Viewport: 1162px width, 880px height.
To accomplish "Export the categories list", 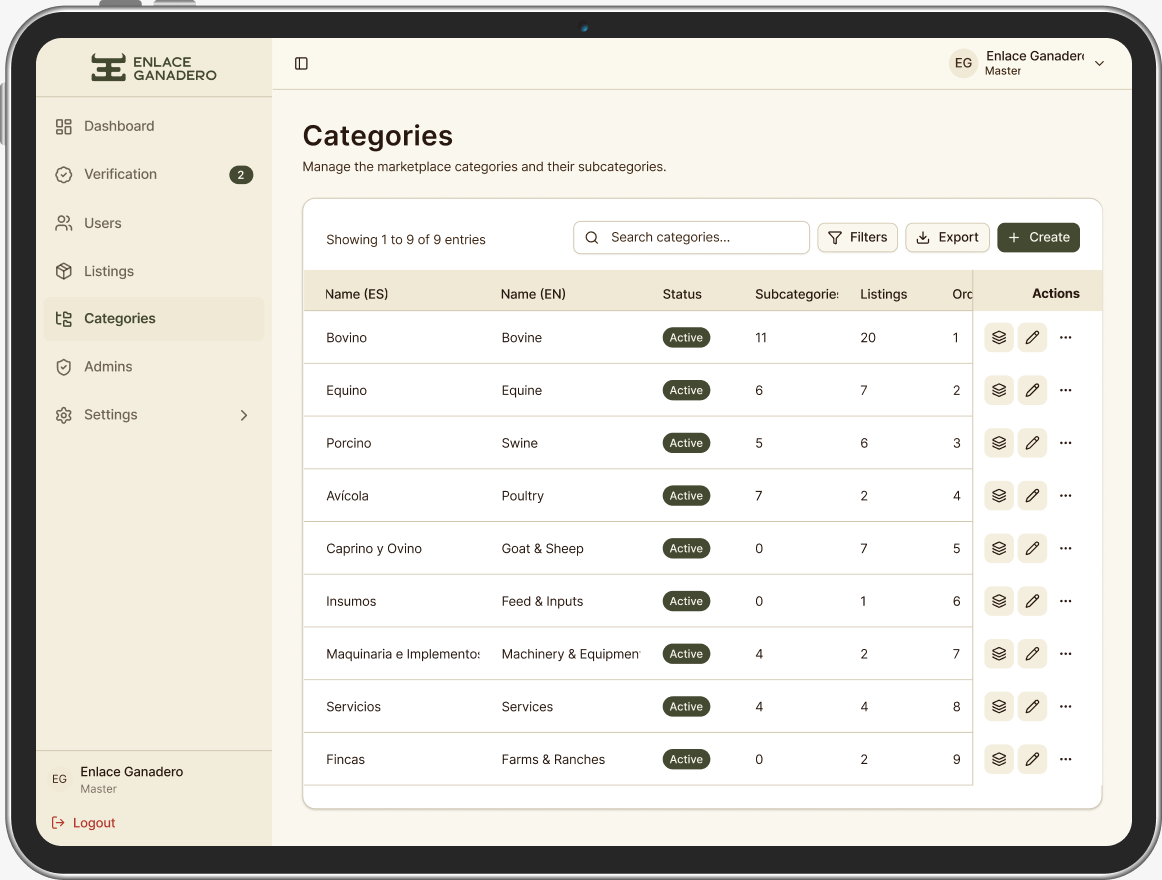I will (947, 237).
